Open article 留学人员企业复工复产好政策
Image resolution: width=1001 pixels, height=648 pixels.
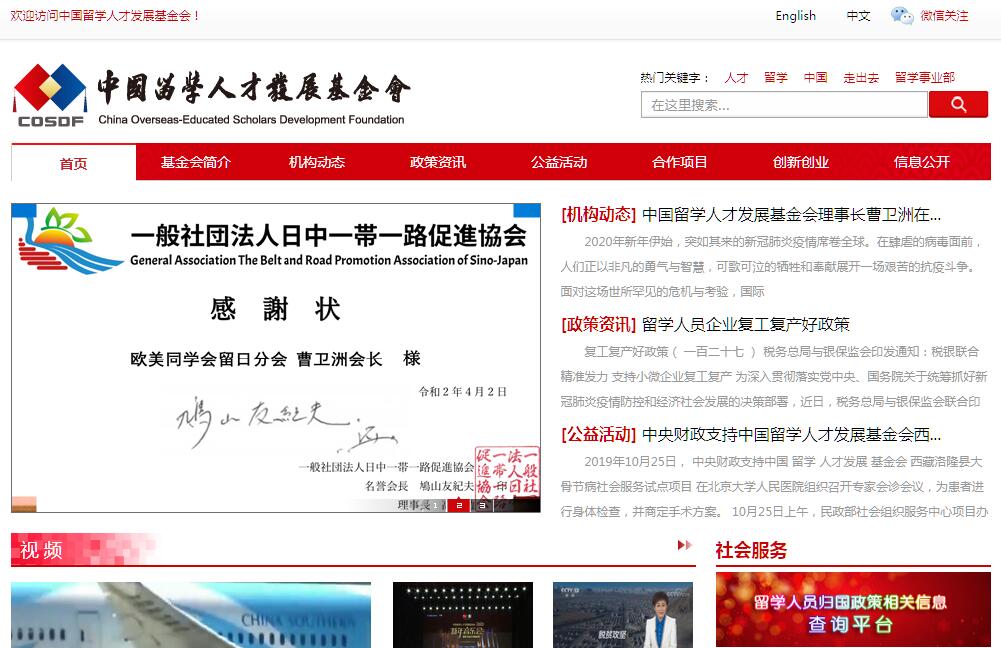pyautogui.click(x=746, y=324)
